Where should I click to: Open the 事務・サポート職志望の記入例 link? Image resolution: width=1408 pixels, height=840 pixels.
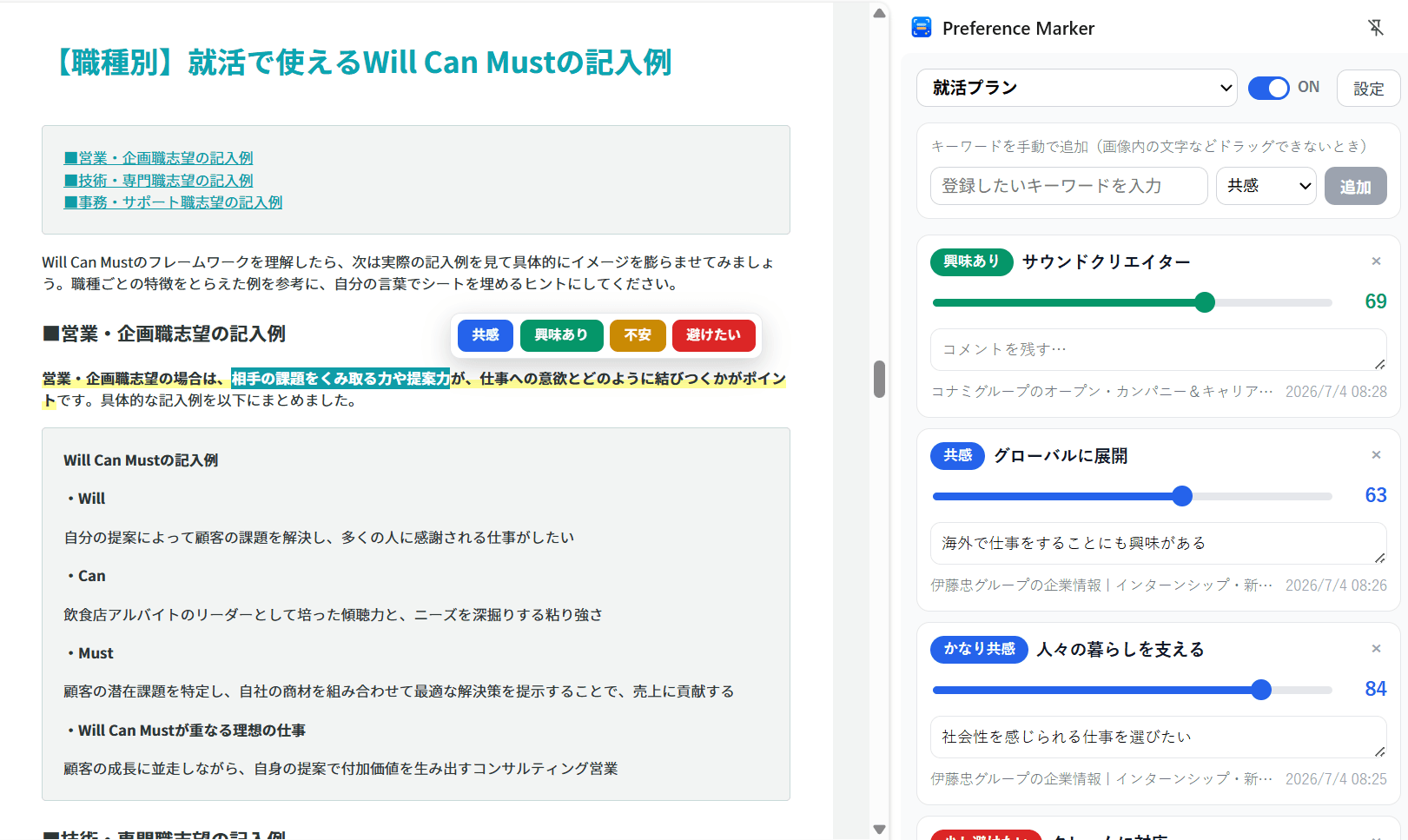173,202
